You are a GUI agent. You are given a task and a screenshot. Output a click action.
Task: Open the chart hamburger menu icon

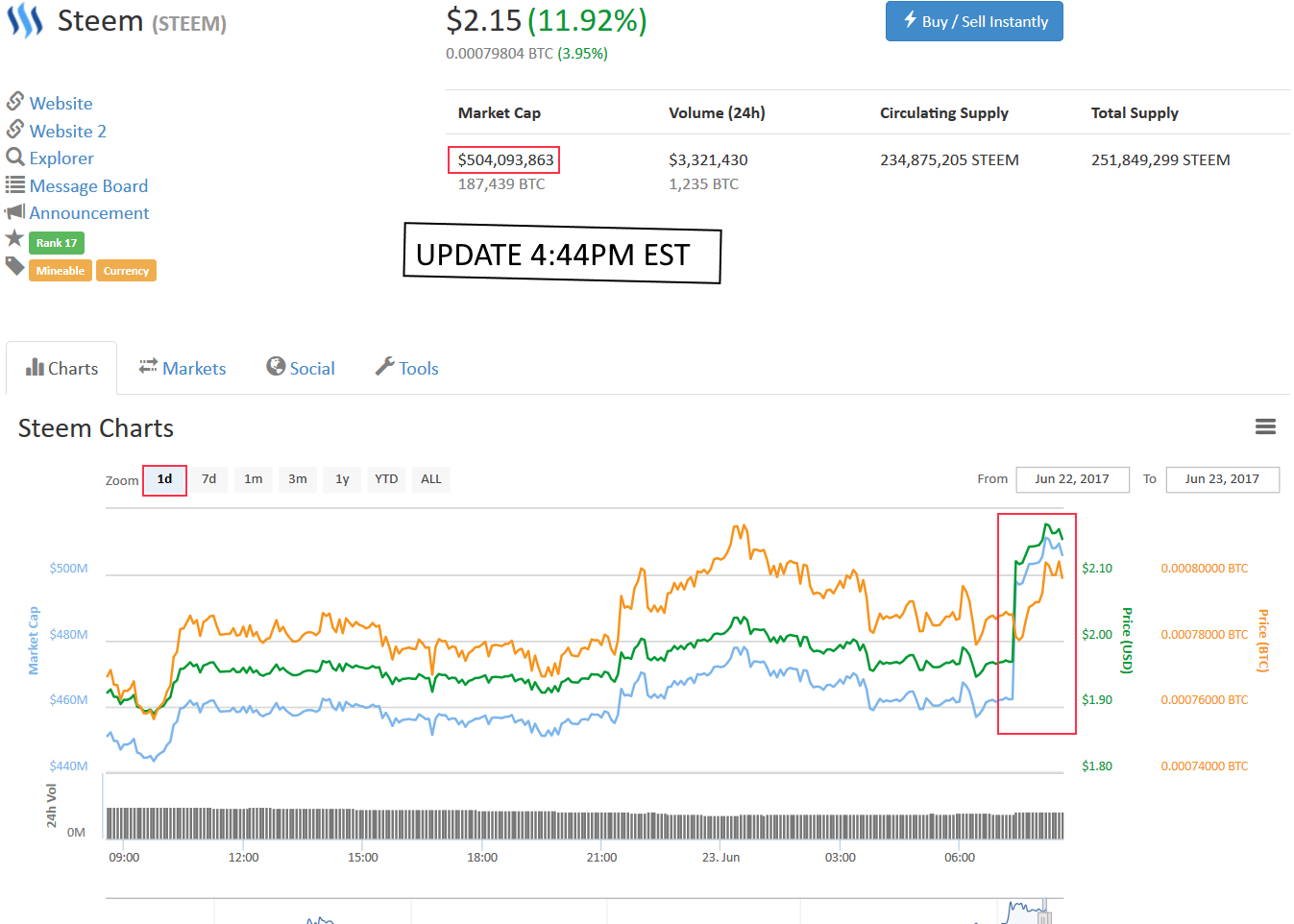[x=1265, y=426]
